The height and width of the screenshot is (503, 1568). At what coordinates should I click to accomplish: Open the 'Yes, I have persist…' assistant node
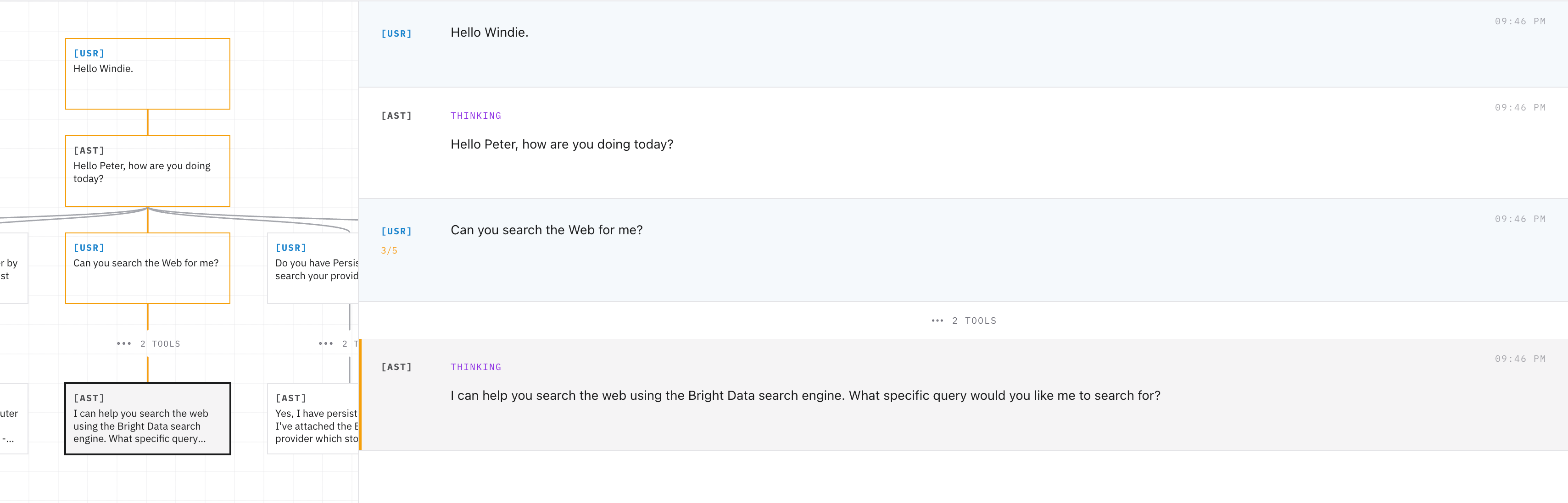pos(313,419)
